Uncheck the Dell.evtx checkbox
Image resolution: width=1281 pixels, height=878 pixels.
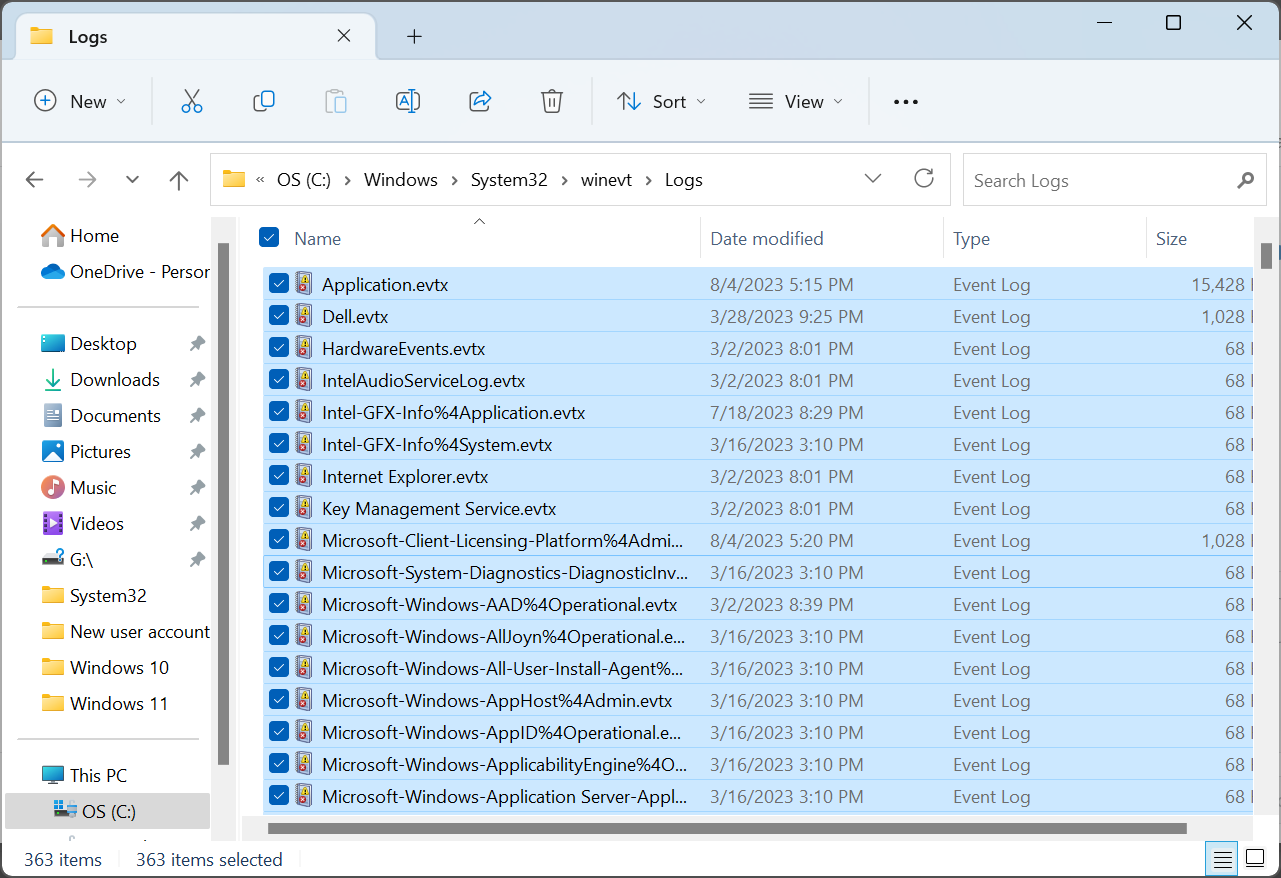279,316
